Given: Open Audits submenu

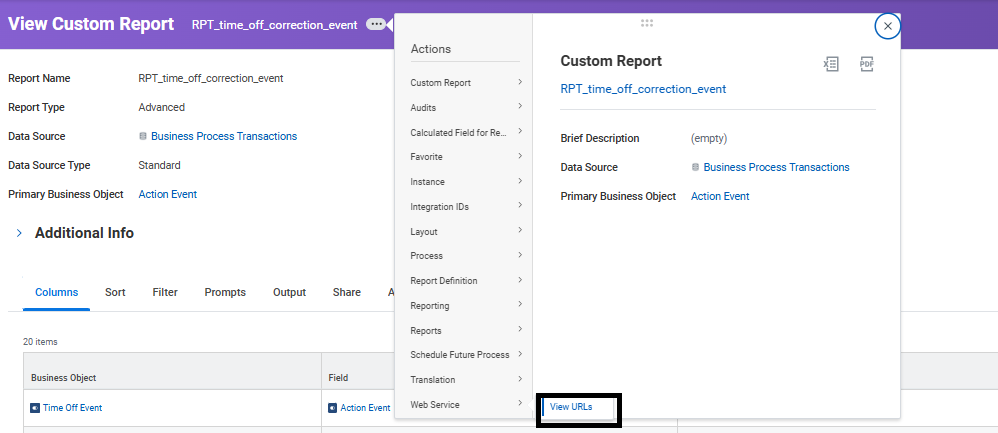Looking at the screenshot, I should [466, 108].
